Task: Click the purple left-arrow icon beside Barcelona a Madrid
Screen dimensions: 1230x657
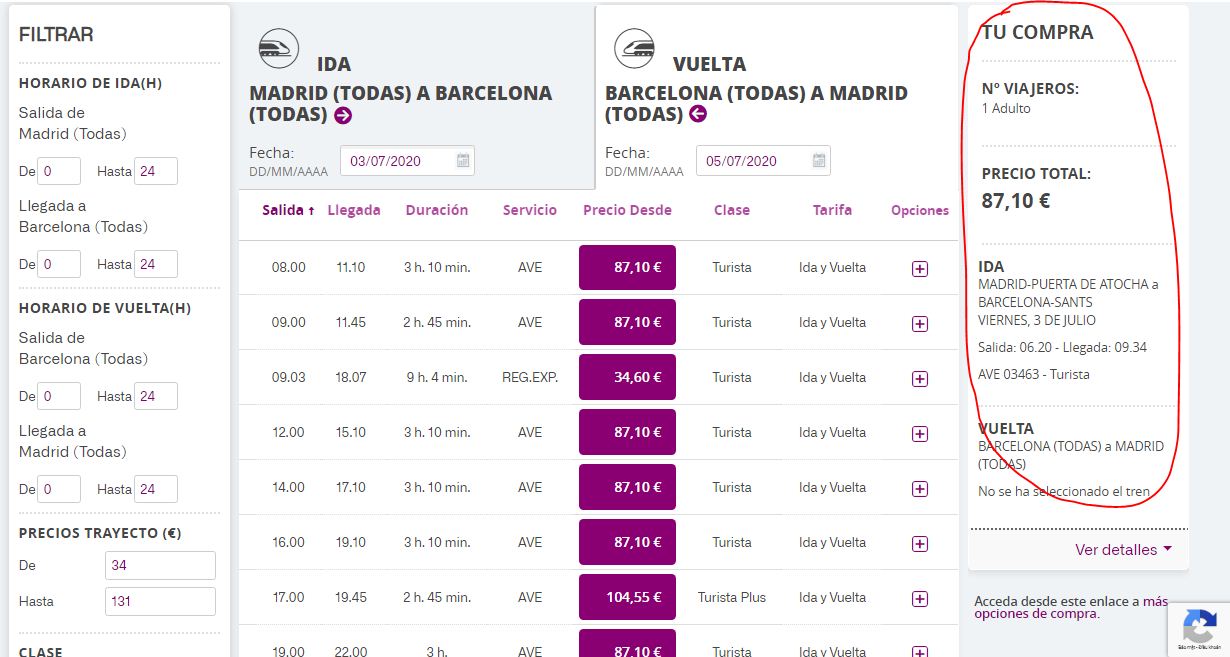Action: coord(698,114)
